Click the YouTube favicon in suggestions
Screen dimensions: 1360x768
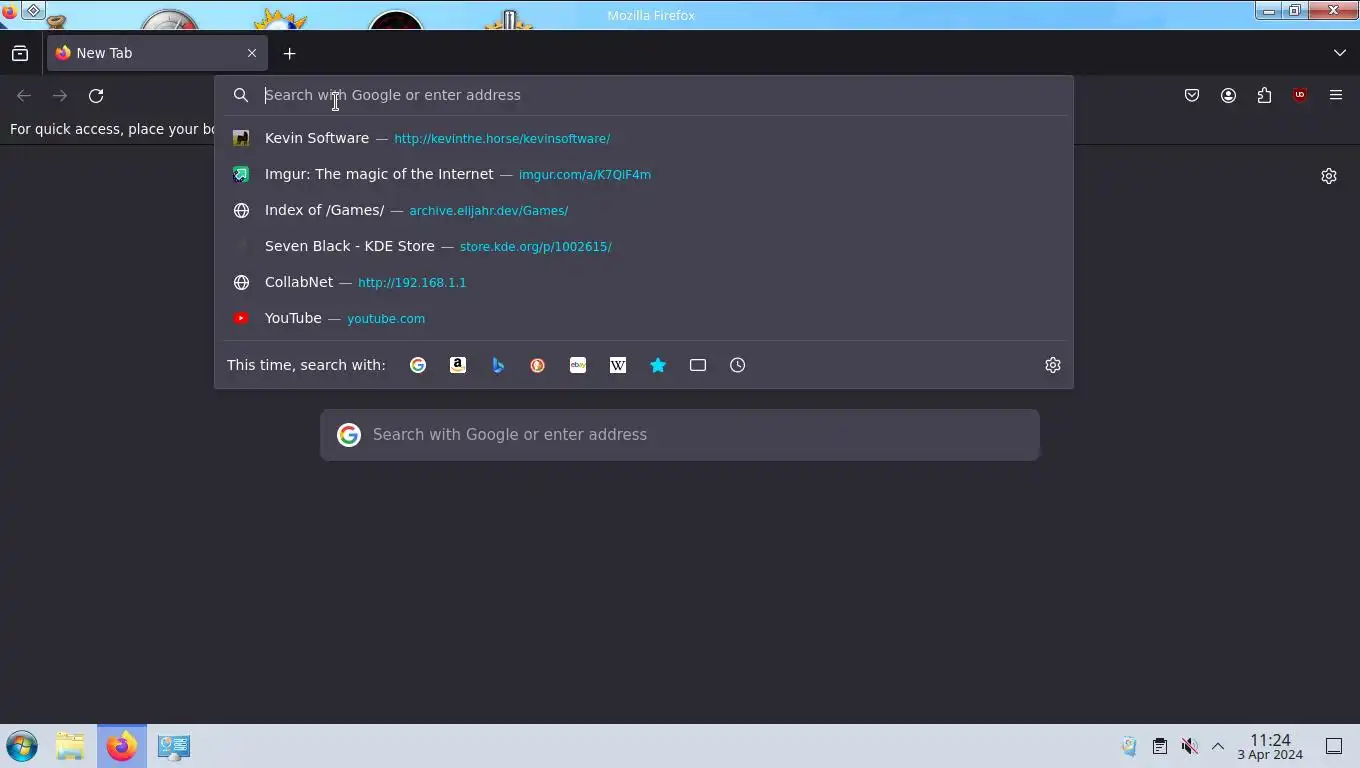241,318
